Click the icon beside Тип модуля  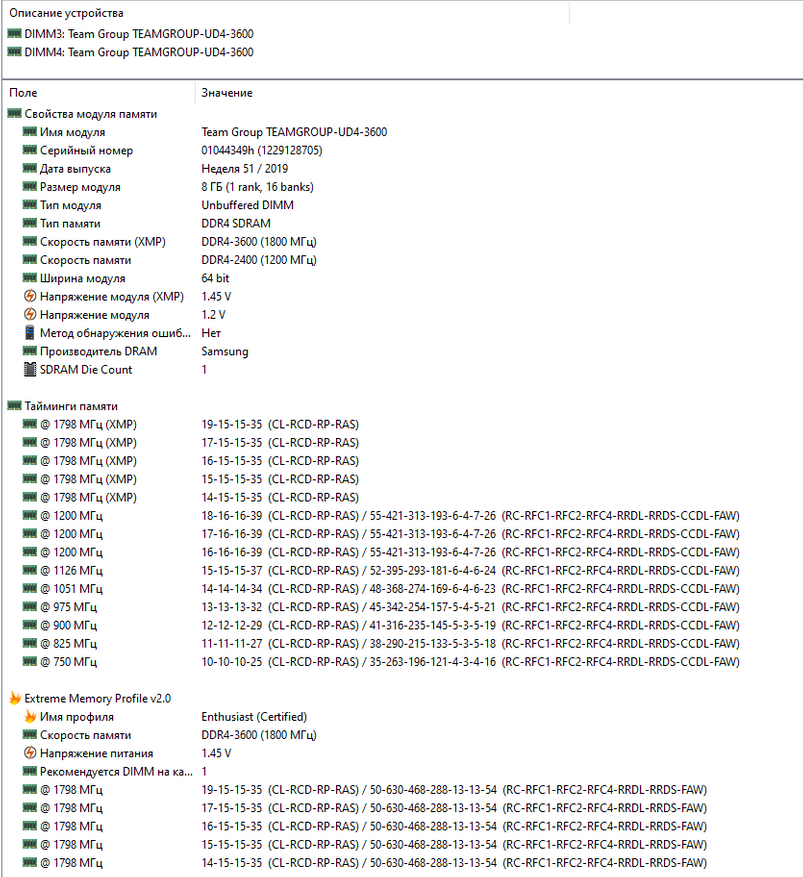tap(30, 205)
